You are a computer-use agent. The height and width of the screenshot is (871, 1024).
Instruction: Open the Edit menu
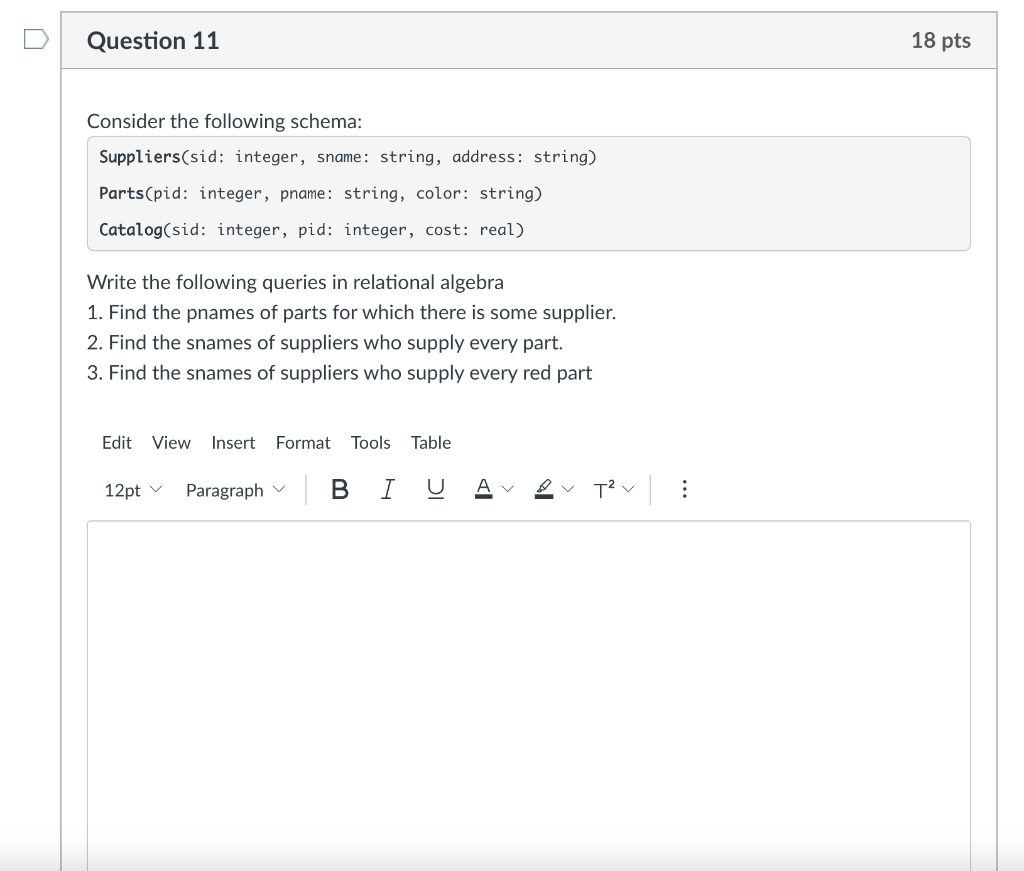point(116,443)
